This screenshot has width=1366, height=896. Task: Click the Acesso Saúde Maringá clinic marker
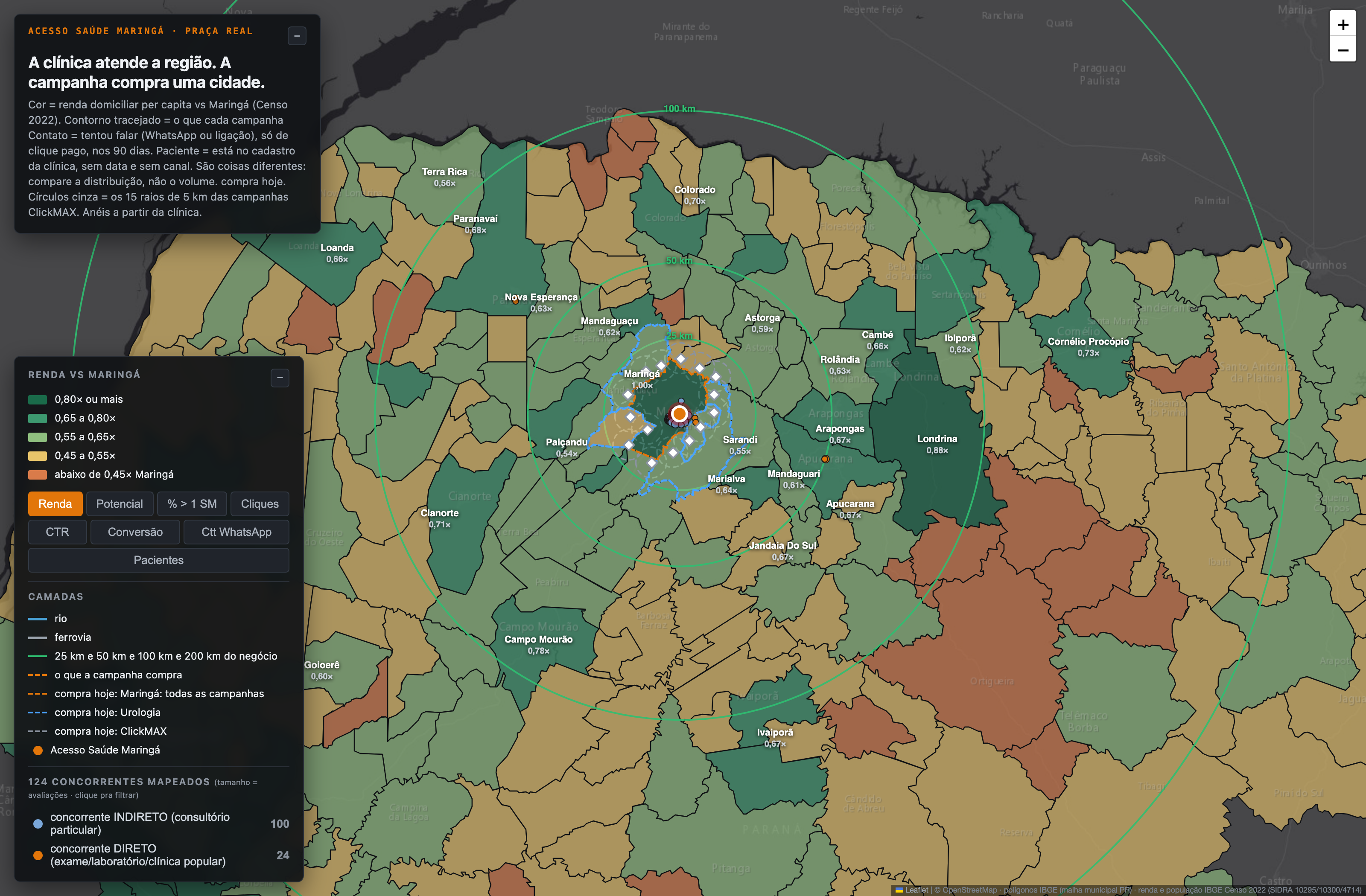[680, 413]
